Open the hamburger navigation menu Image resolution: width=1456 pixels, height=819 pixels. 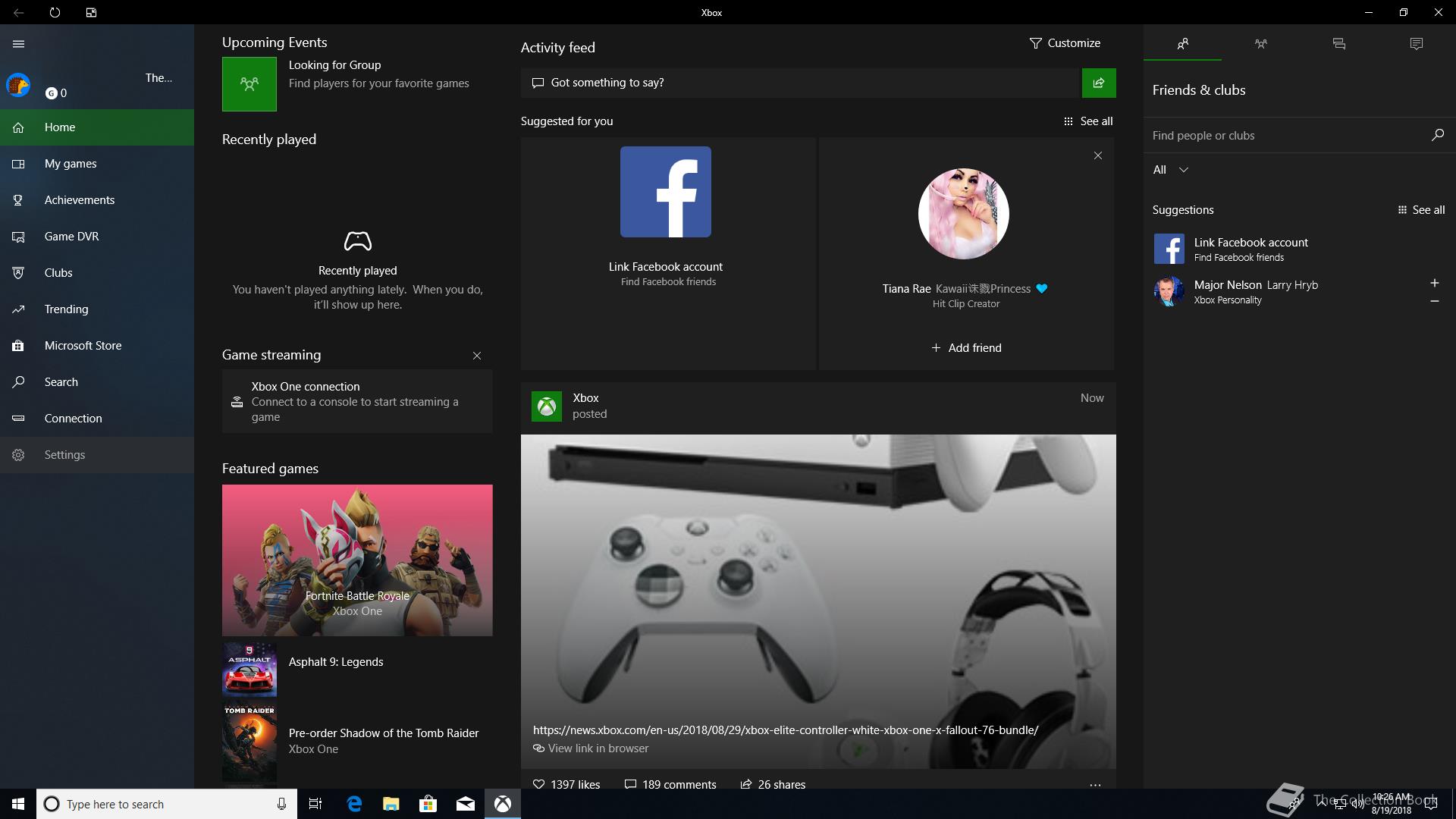point(18,44)
